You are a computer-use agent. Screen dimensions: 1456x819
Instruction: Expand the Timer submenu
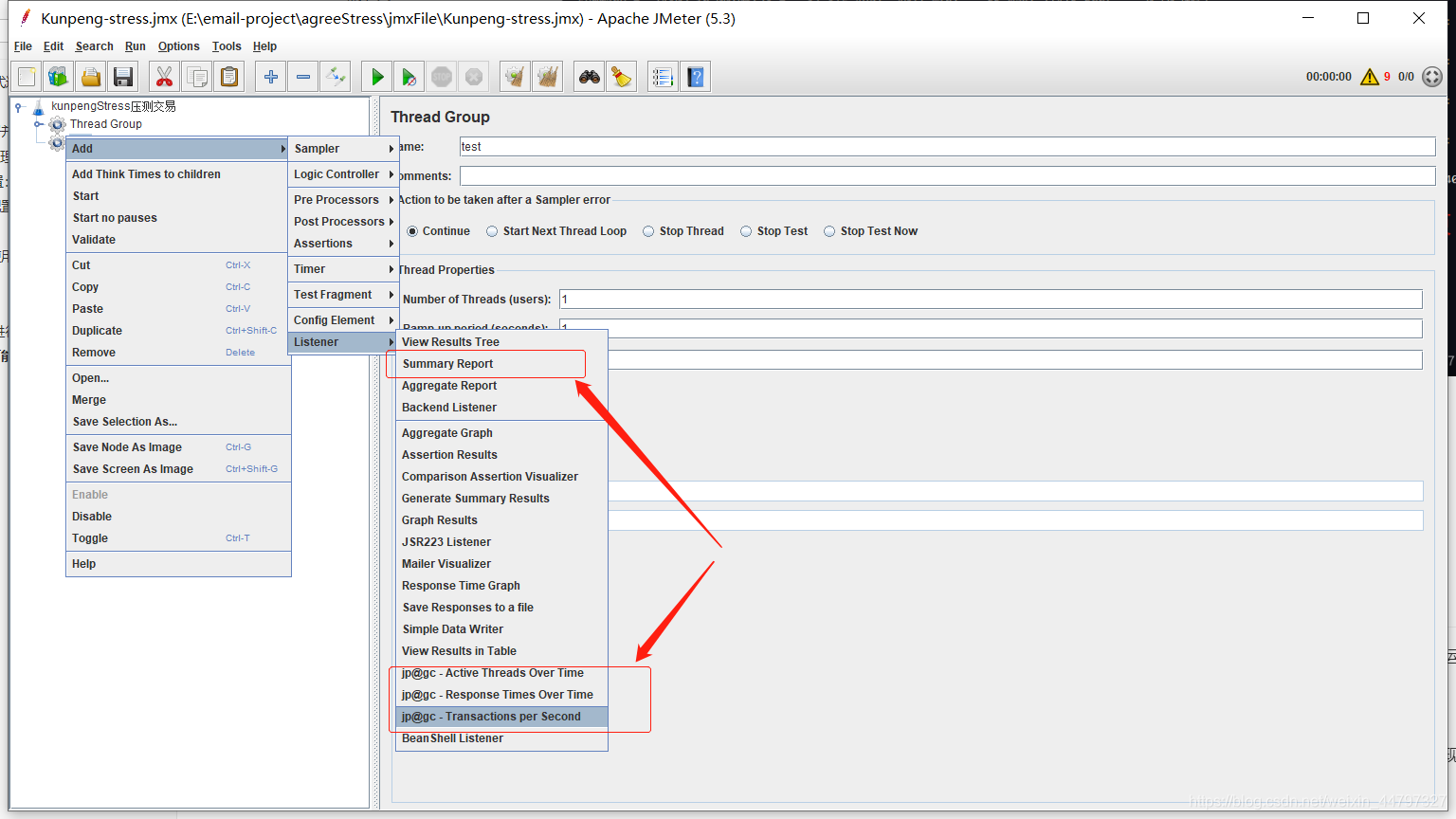tap(343, 269)
